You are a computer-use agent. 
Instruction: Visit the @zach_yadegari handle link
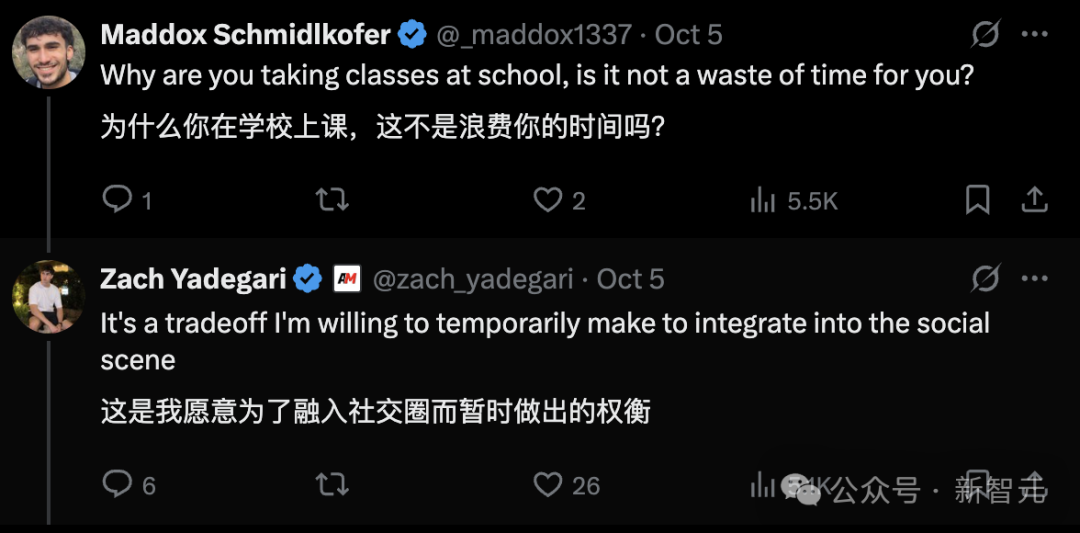coord(473,279)
